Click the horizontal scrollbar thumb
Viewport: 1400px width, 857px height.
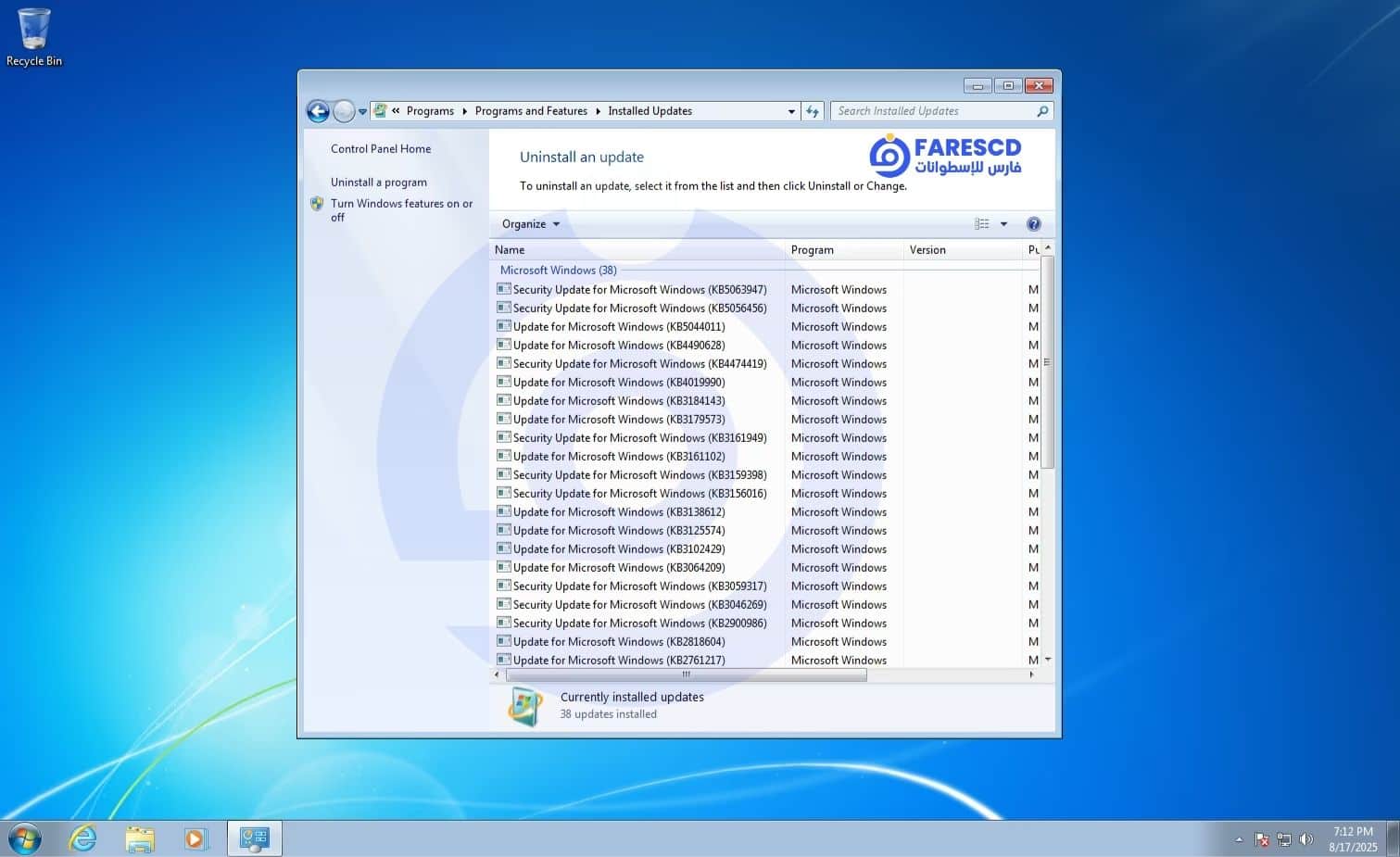687,675
